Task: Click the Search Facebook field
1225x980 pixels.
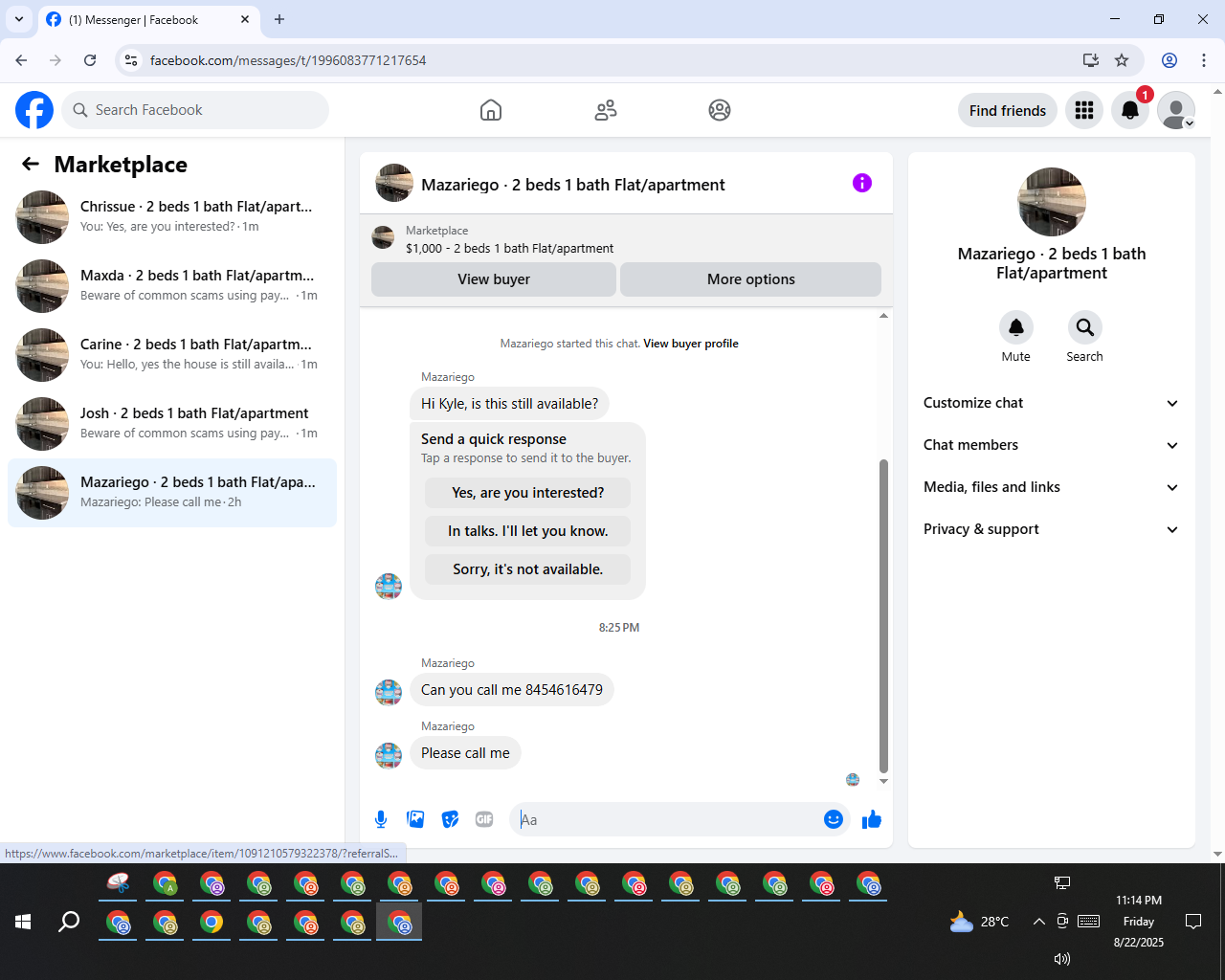Action: [x=195, y=110]
